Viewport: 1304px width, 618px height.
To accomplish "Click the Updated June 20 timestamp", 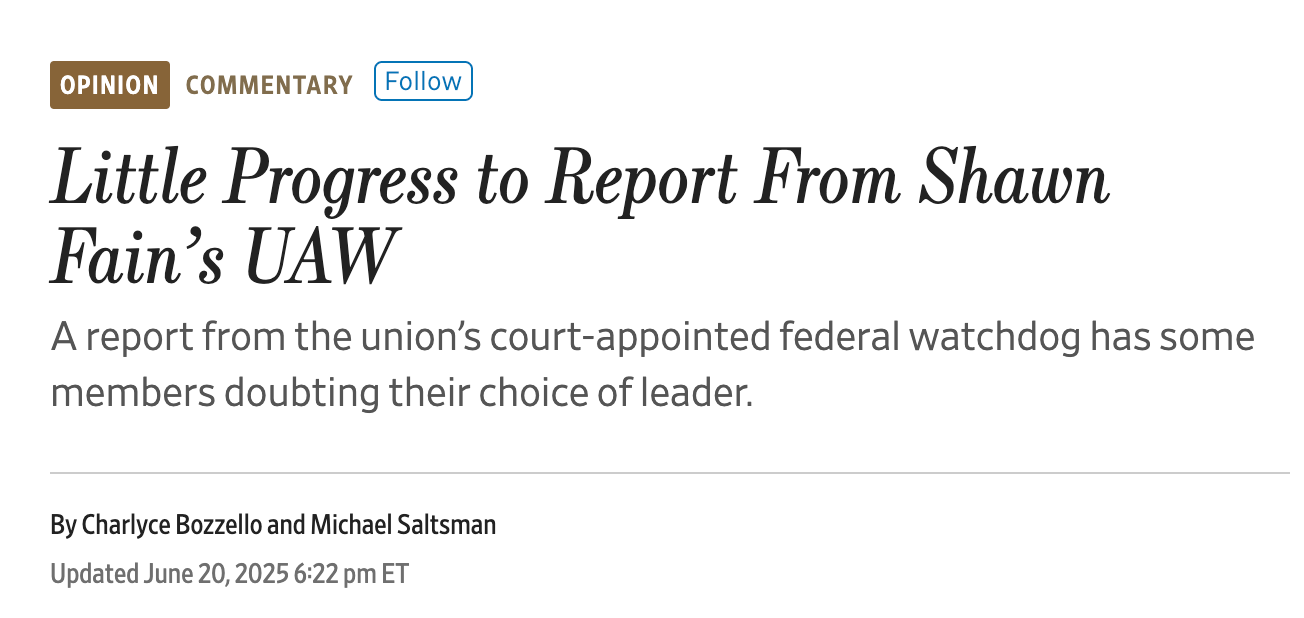I will (230, 573).
